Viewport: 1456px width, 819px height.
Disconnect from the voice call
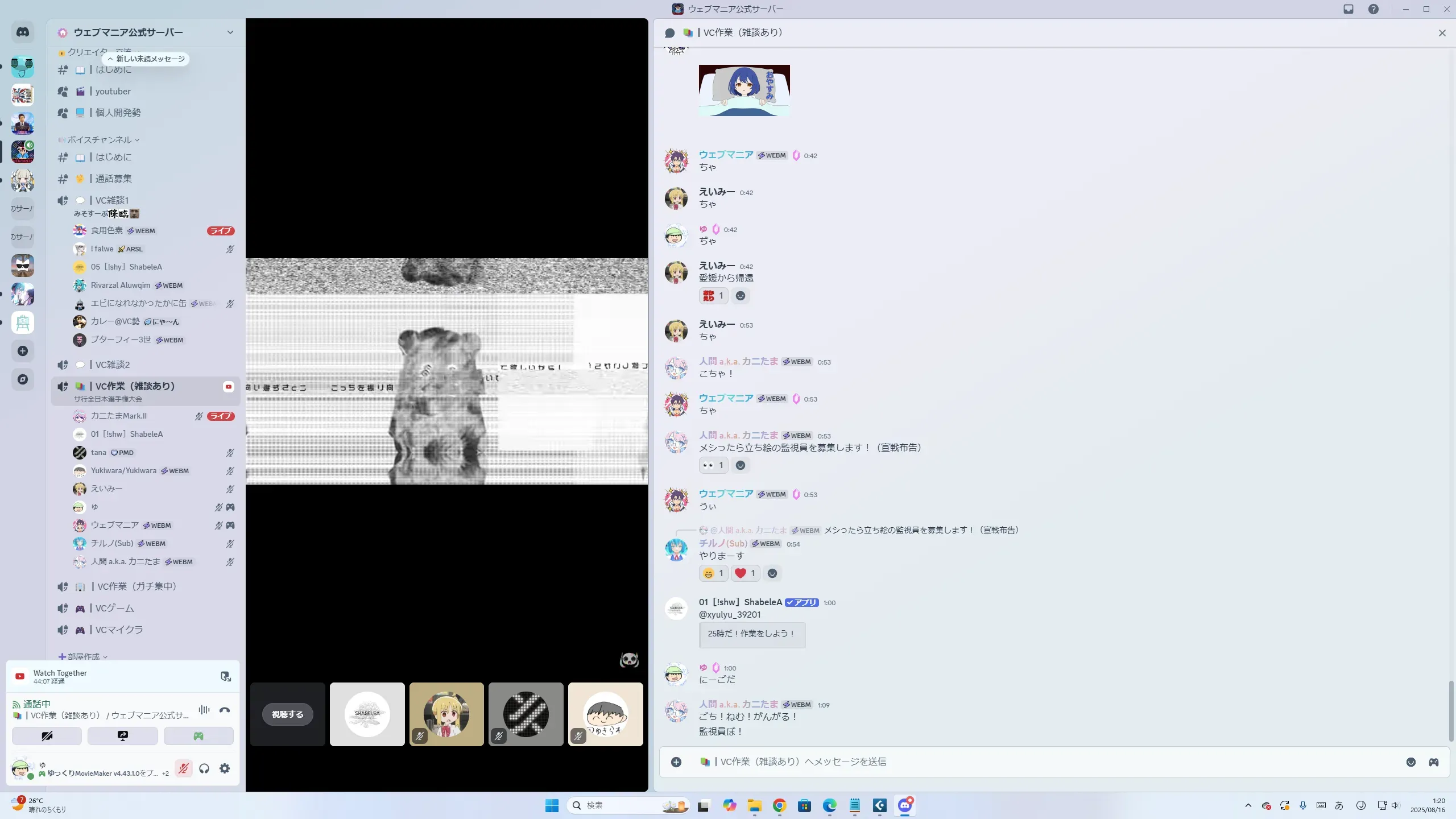[x=225, y=710]
